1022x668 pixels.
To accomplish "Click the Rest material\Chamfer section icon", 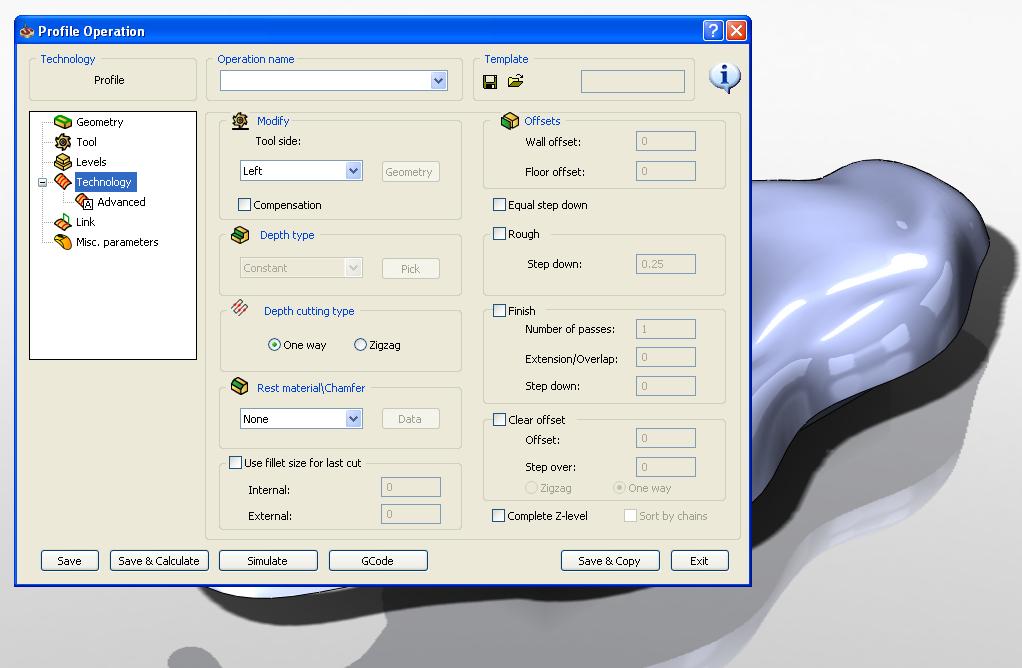I will click(239, 386).
